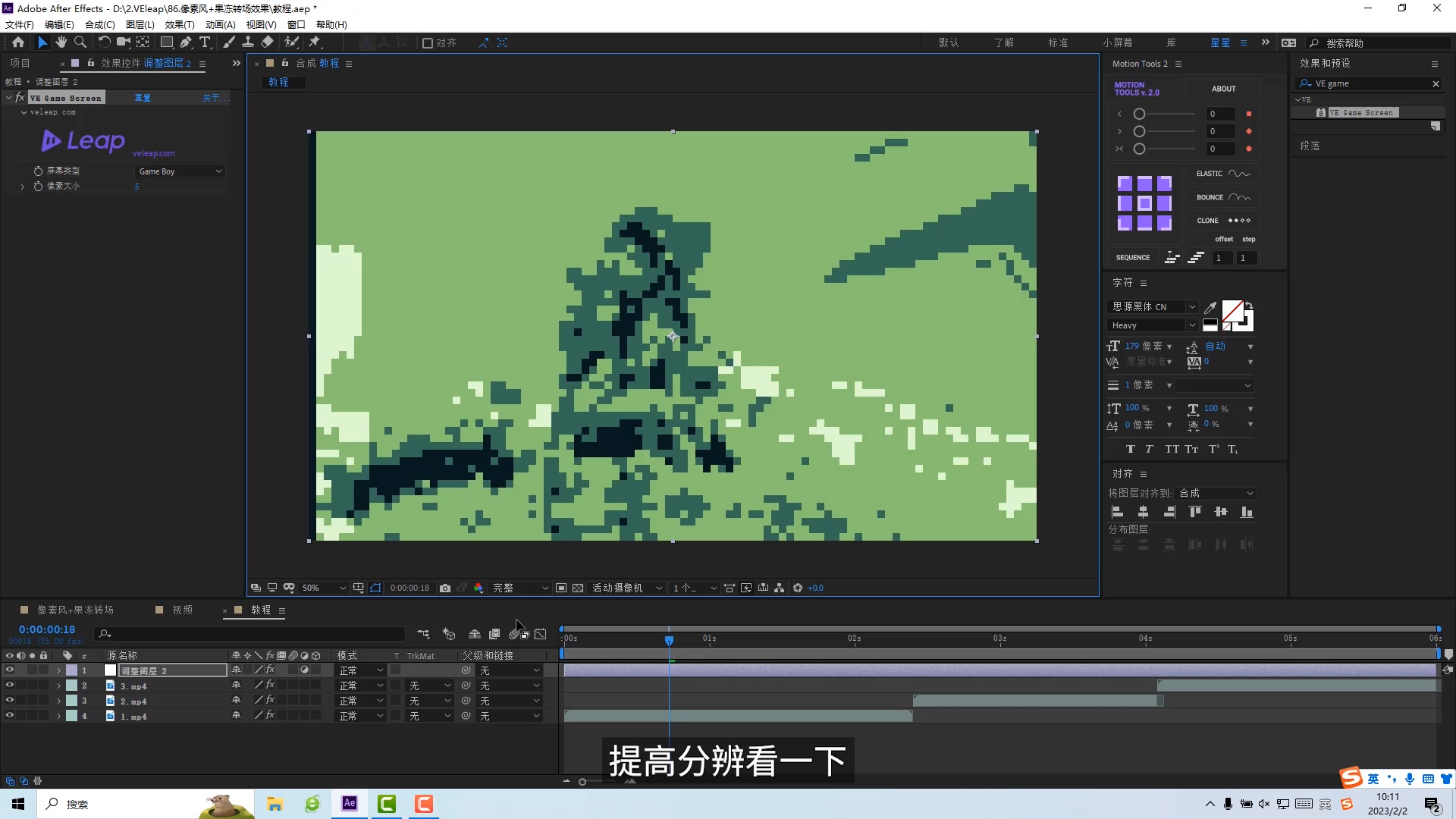1456x819 pixels.
Task: Open the 50% magnification dropdown
Action: [x=324, y=588]
